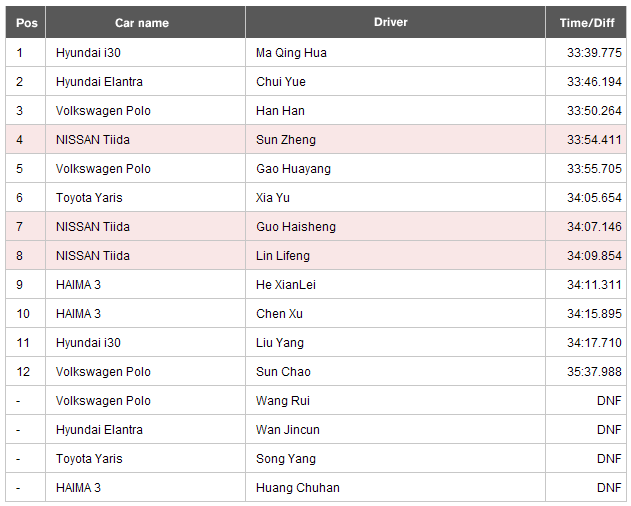Select the Hyundai Elantra cell in row 2
This screenshot has height=506, width=631.
click(145, 82)
